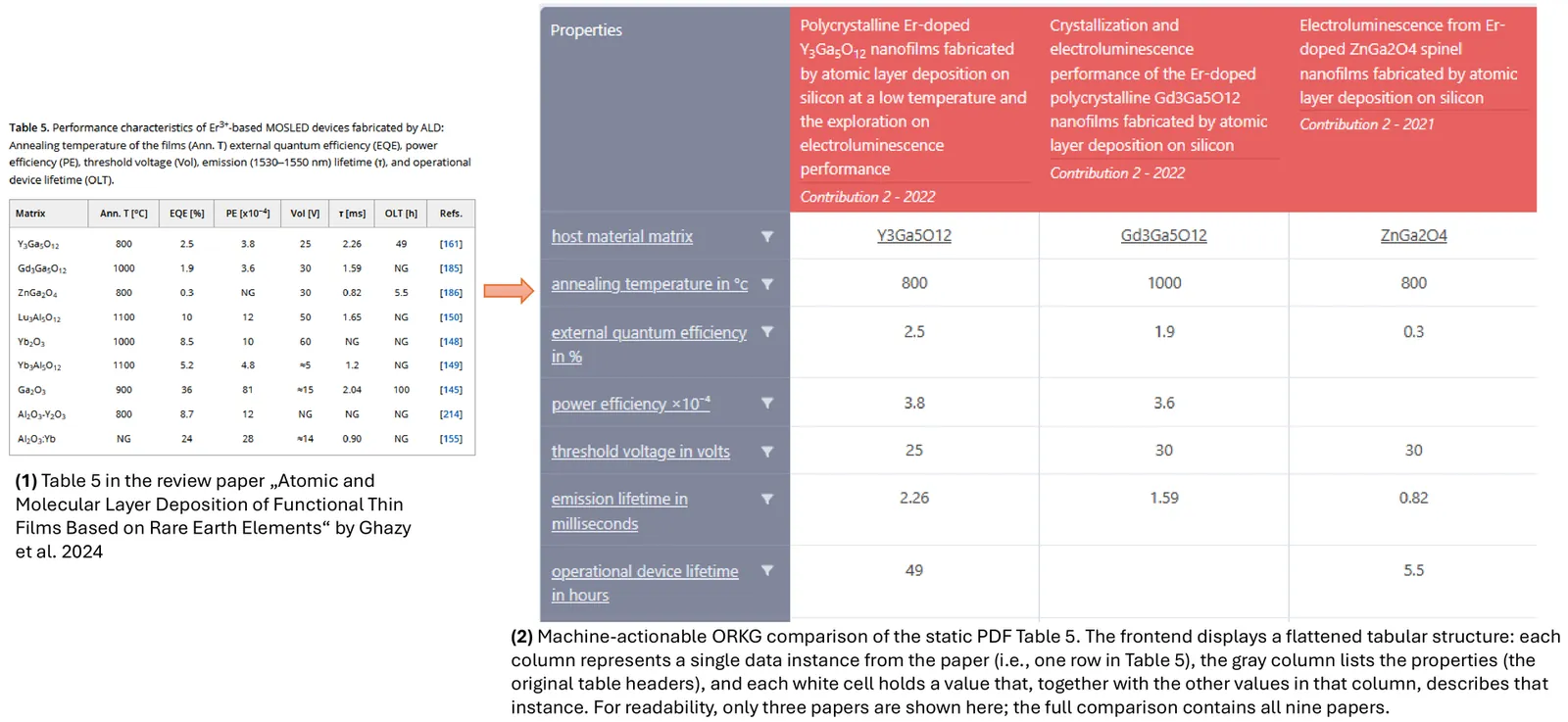This screenshot has height=722, width=1568.
Task: Click reference [185] in the Refs column
Action: click(451, 268)
